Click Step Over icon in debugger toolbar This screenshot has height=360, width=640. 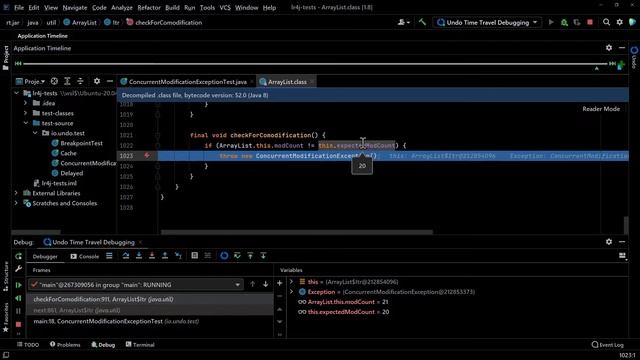[126, 256]
